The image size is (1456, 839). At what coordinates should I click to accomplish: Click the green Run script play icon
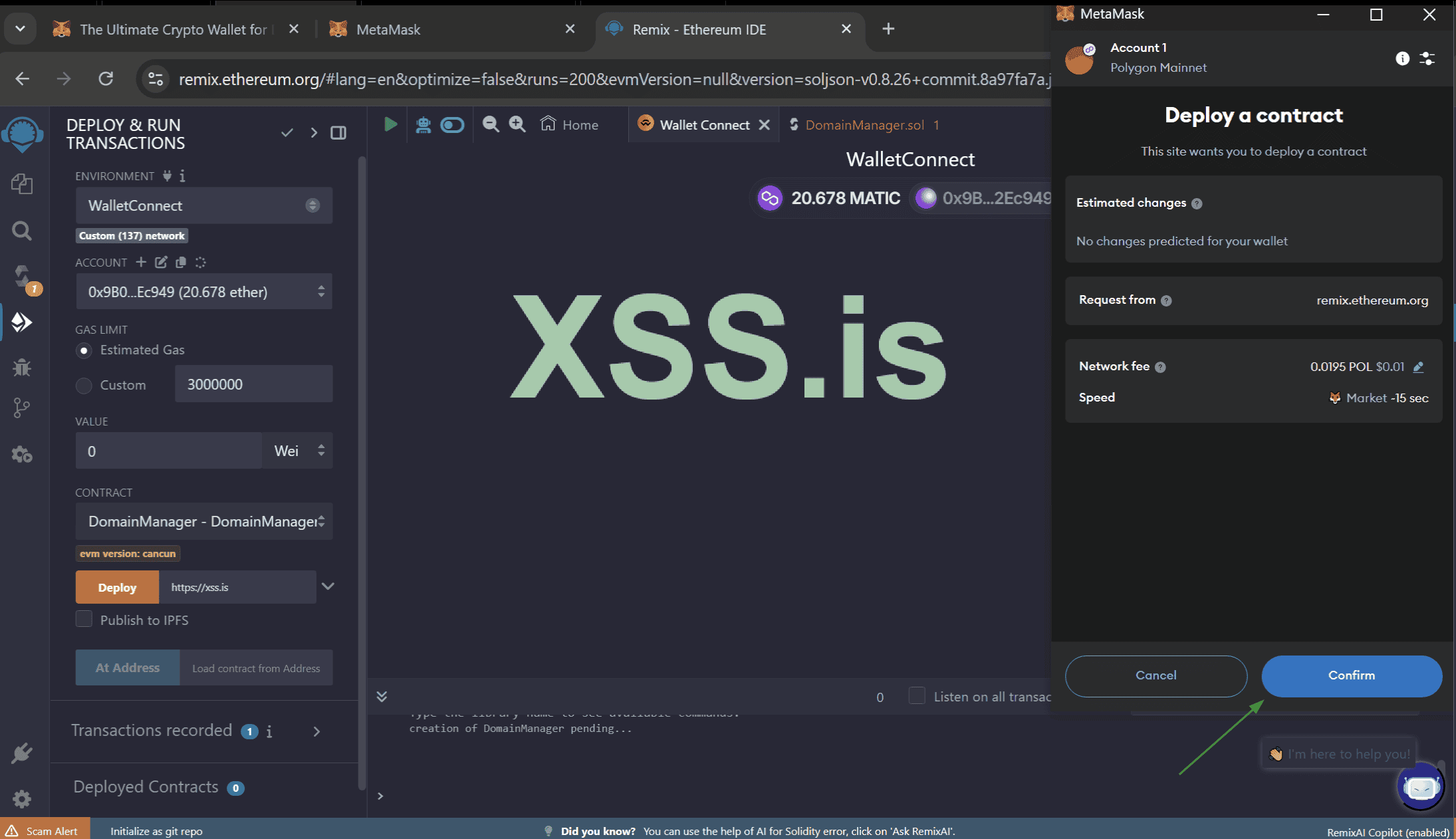tap(390, 124)
